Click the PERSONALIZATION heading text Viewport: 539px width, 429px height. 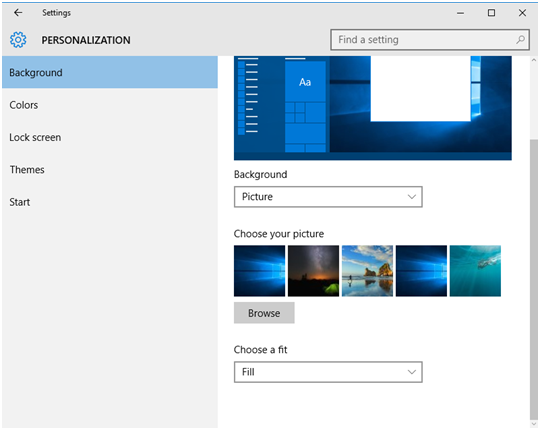click(x=86, y=40)
